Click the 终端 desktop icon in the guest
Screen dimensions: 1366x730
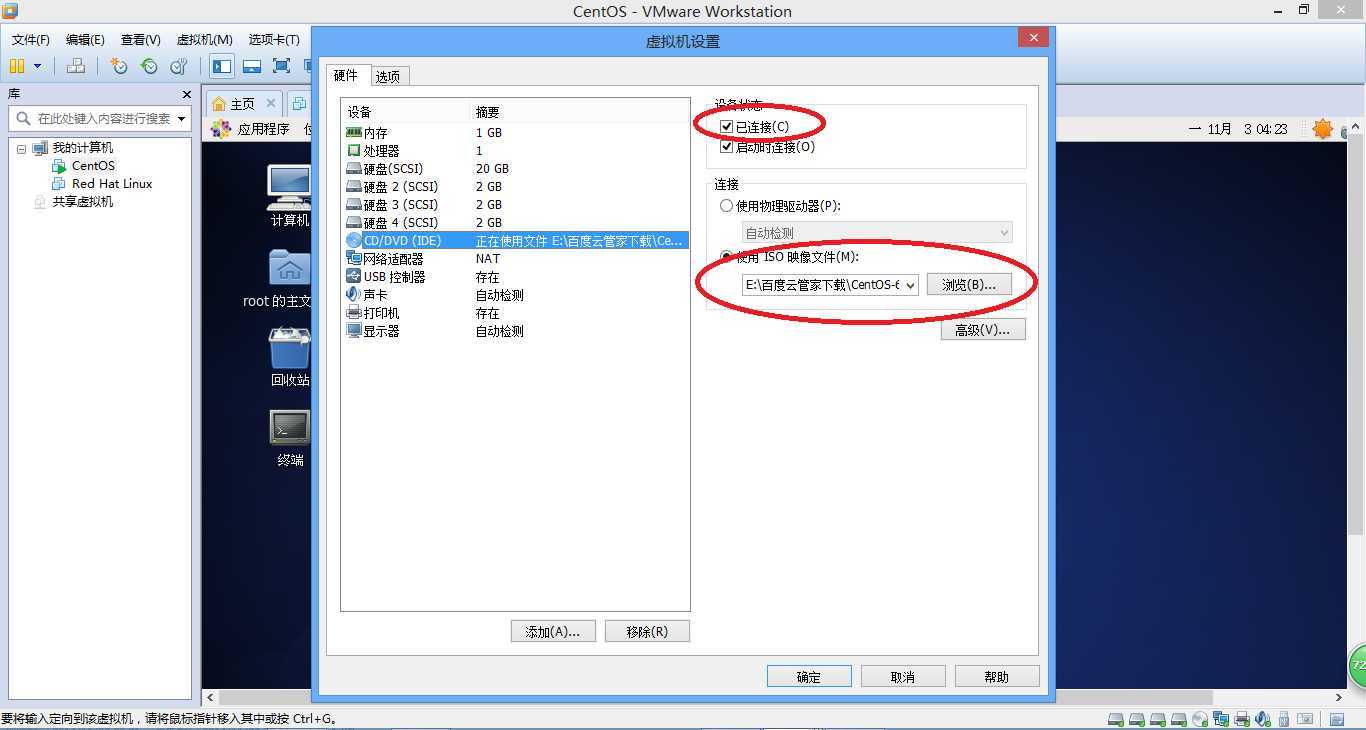[x=290, y=437]
